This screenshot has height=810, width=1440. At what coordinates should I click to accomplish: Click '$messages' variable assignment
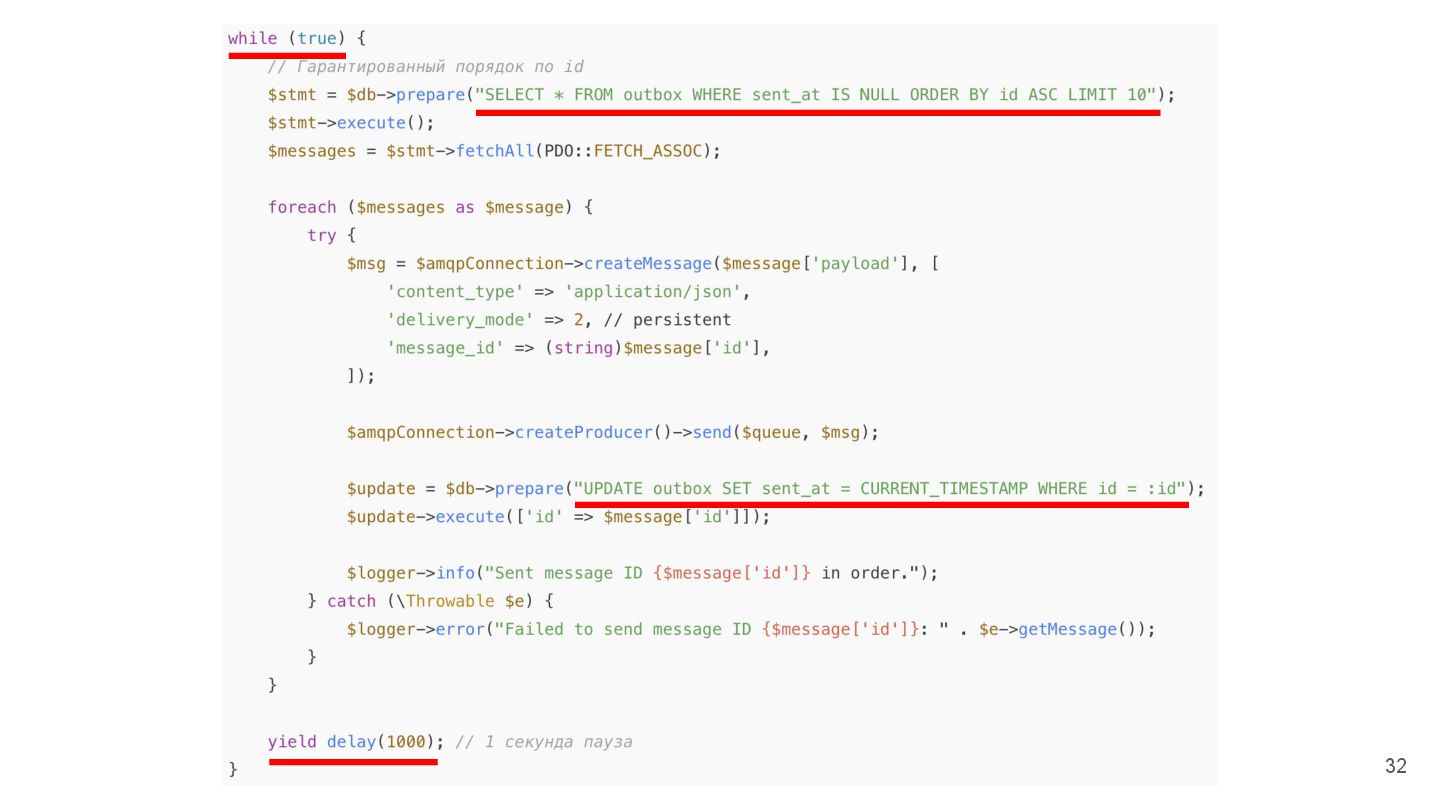312,151
